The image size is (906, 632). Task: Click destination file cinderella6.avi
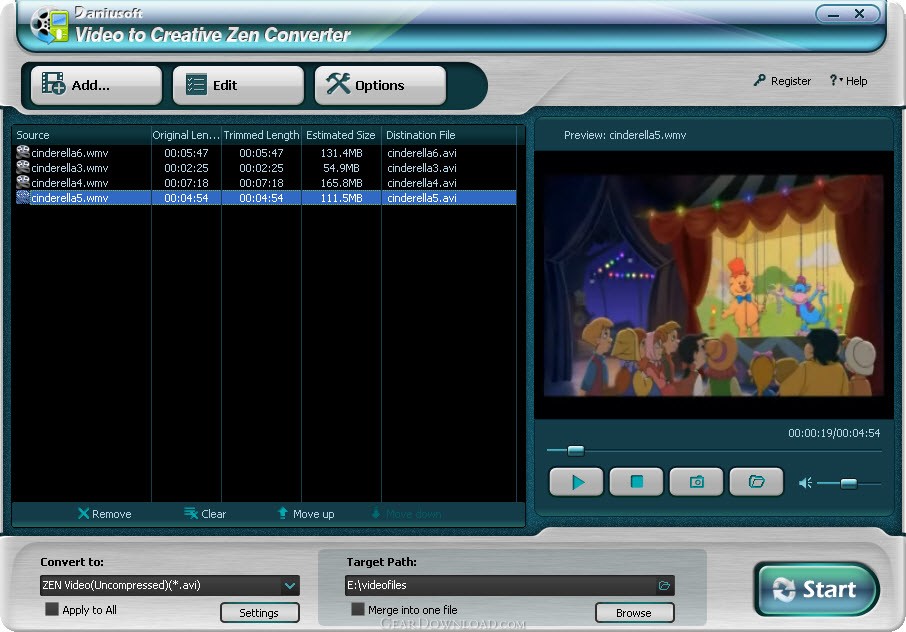click(x=422, y=153)
